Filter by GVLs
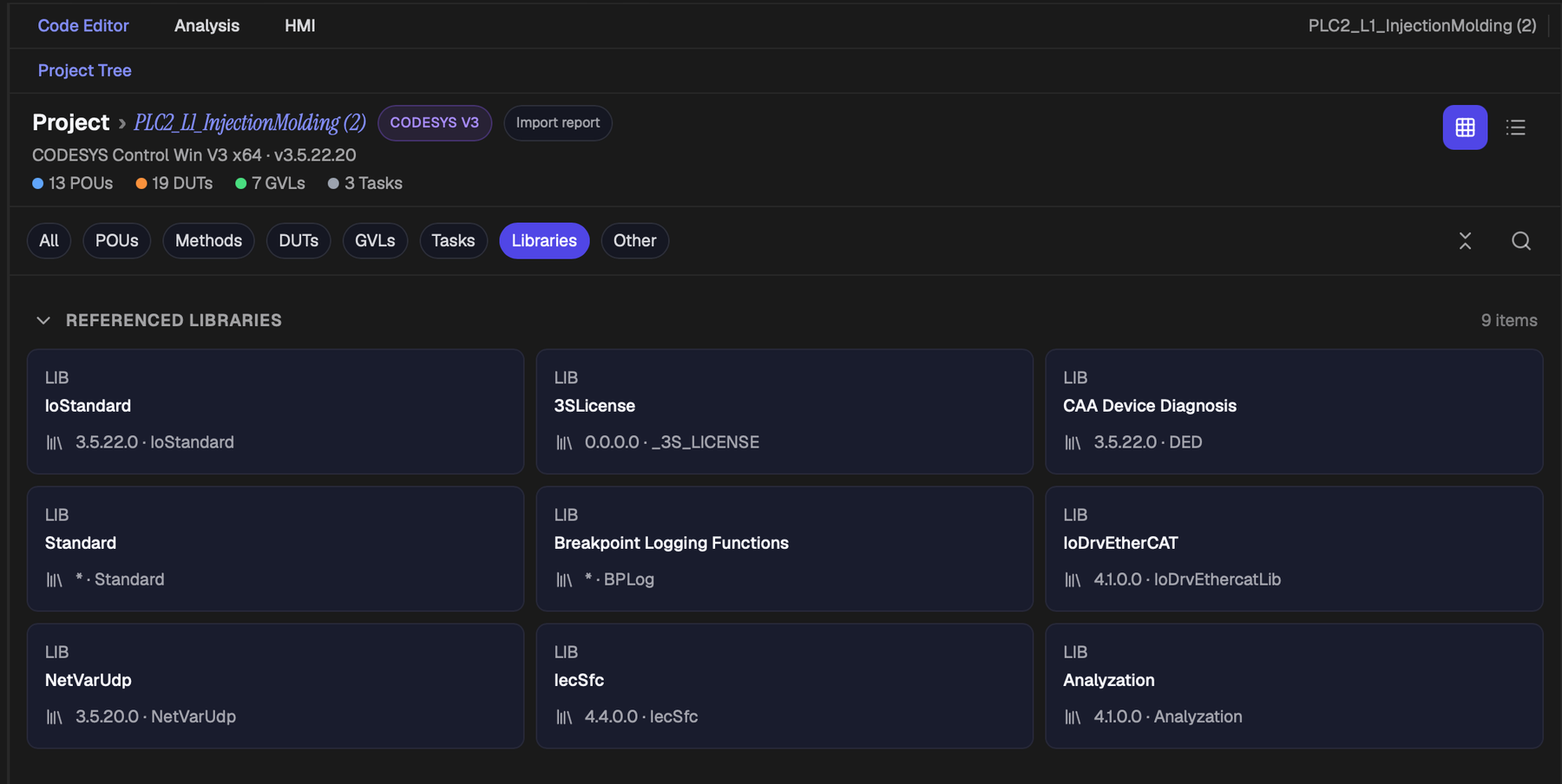This screenshot has height=784, width=1562. (x=375, y=240)
